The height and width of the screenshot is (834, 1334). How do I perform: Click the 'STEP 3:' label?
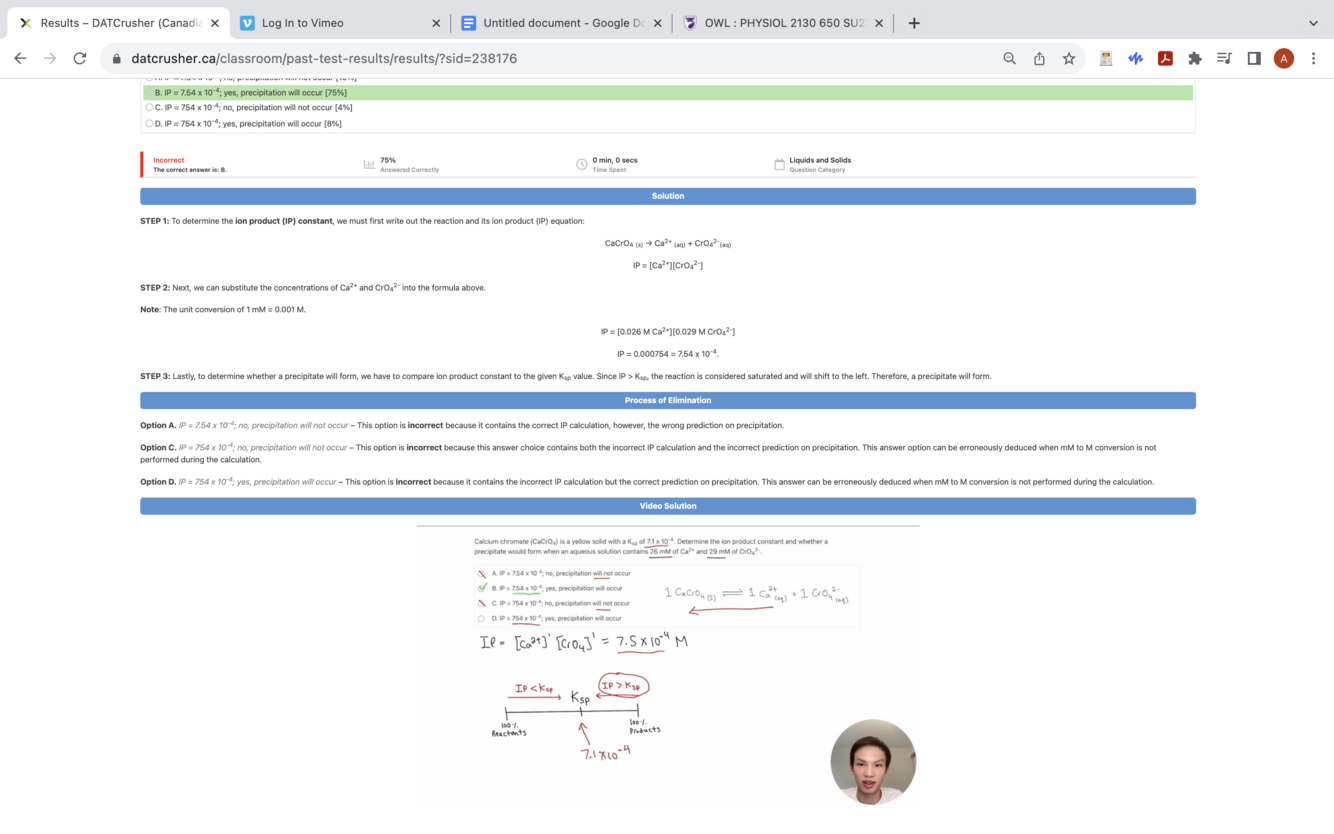coord(155,377)
